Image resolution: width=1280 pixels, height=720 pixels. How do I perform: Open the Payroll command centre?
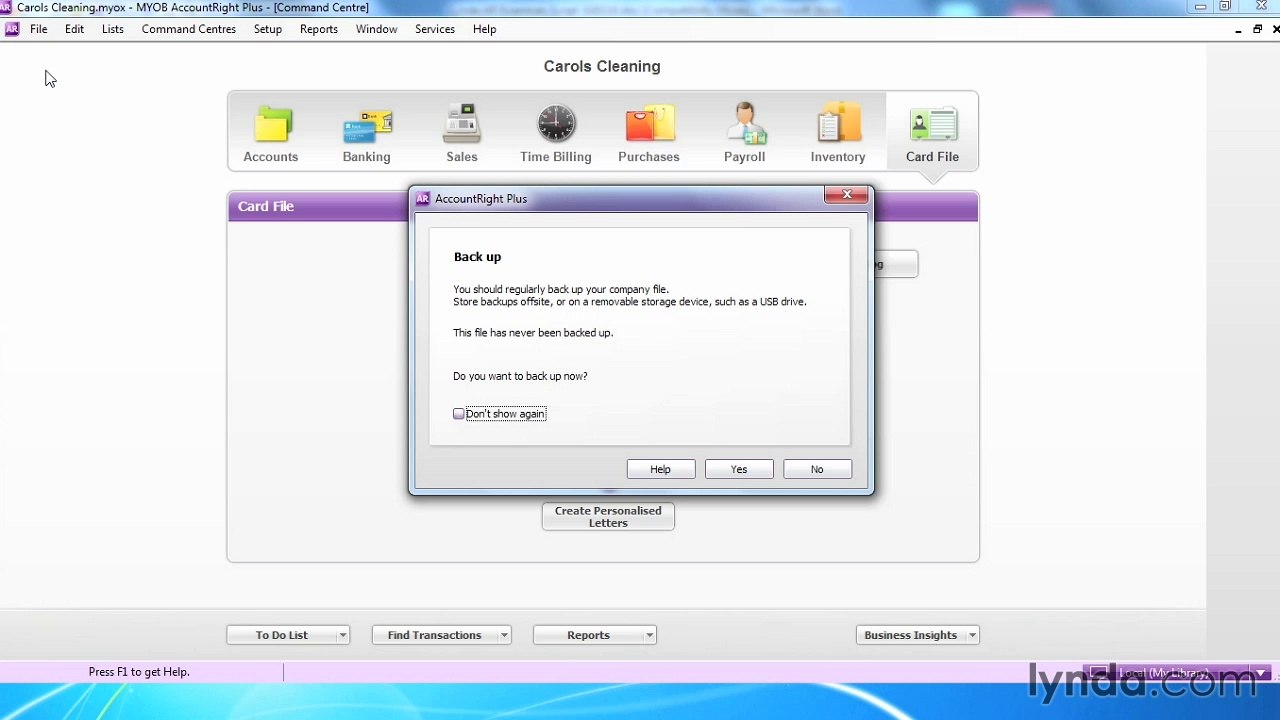[x=744, y=132]
